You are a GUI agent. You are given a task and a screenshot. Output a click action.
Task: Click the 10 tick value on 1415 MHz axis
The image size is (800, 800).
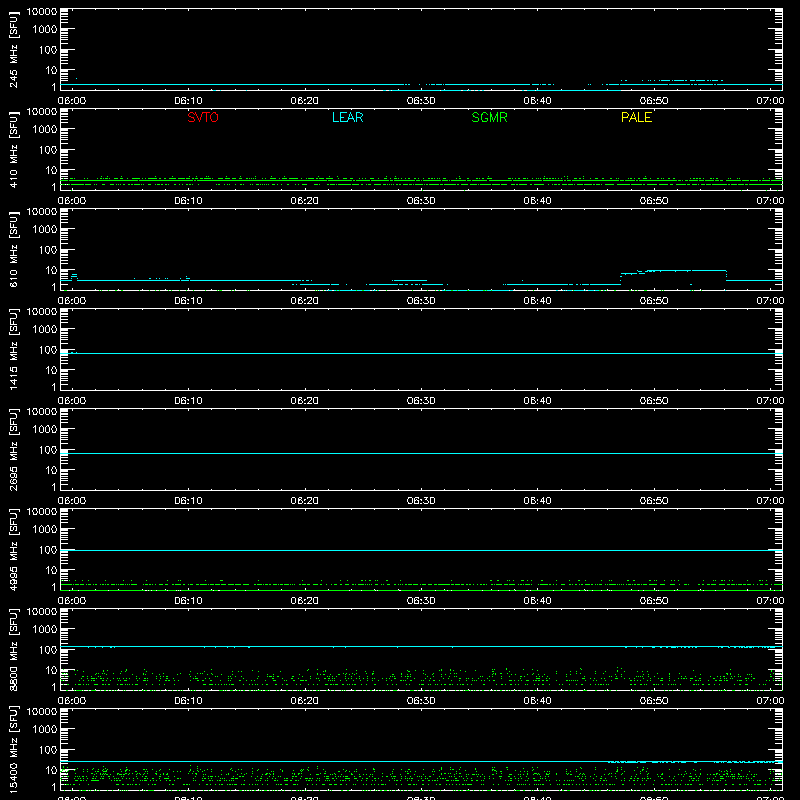click(52, 370)
